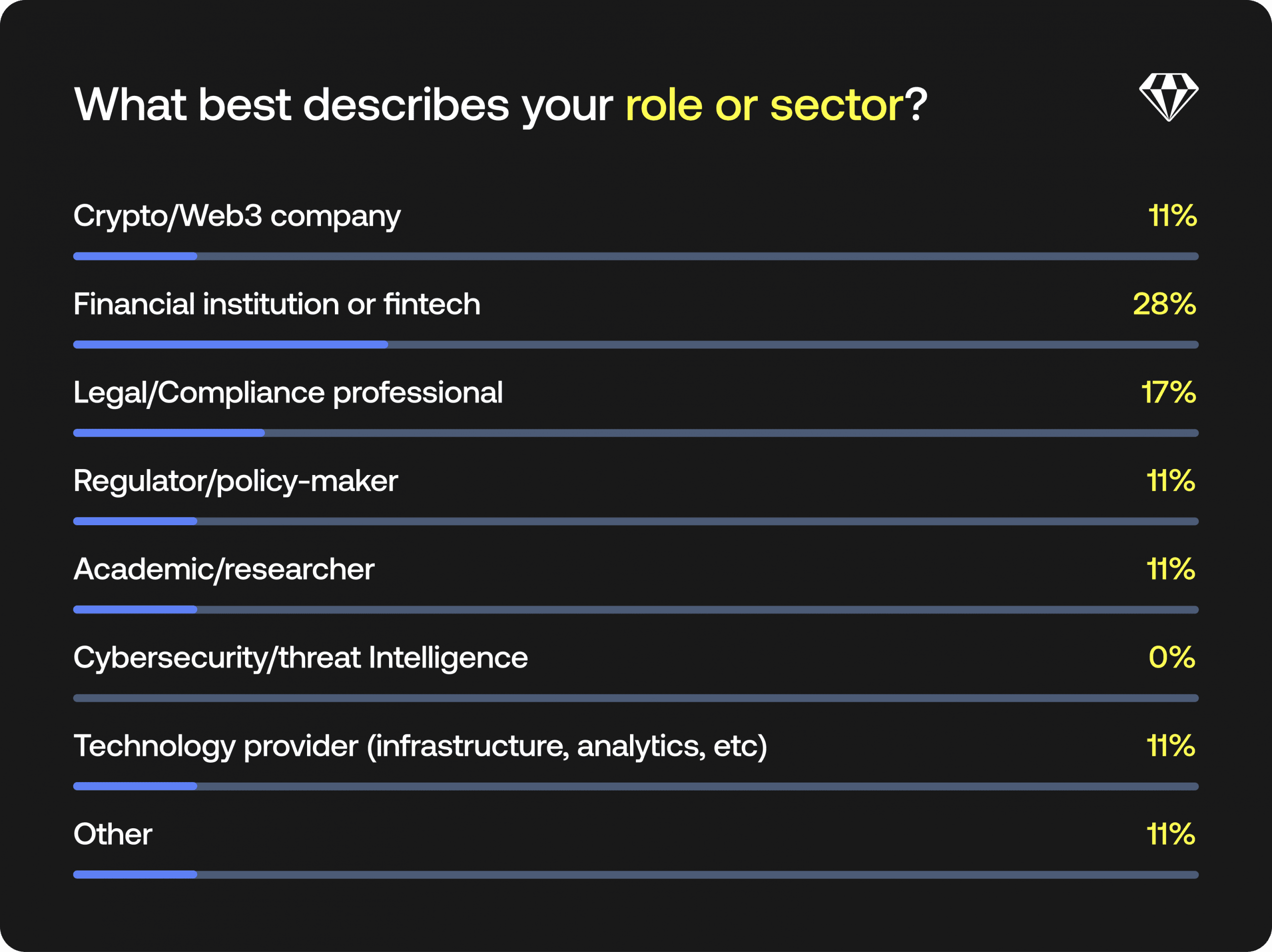Click the diamond logo icon

1168,97
